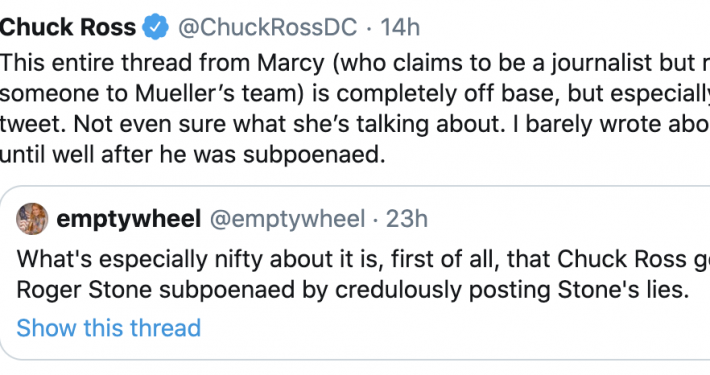Click "This entire thread from Marcy" opening text
Viewport: 710px width, 375px height.
click(162, 62)
